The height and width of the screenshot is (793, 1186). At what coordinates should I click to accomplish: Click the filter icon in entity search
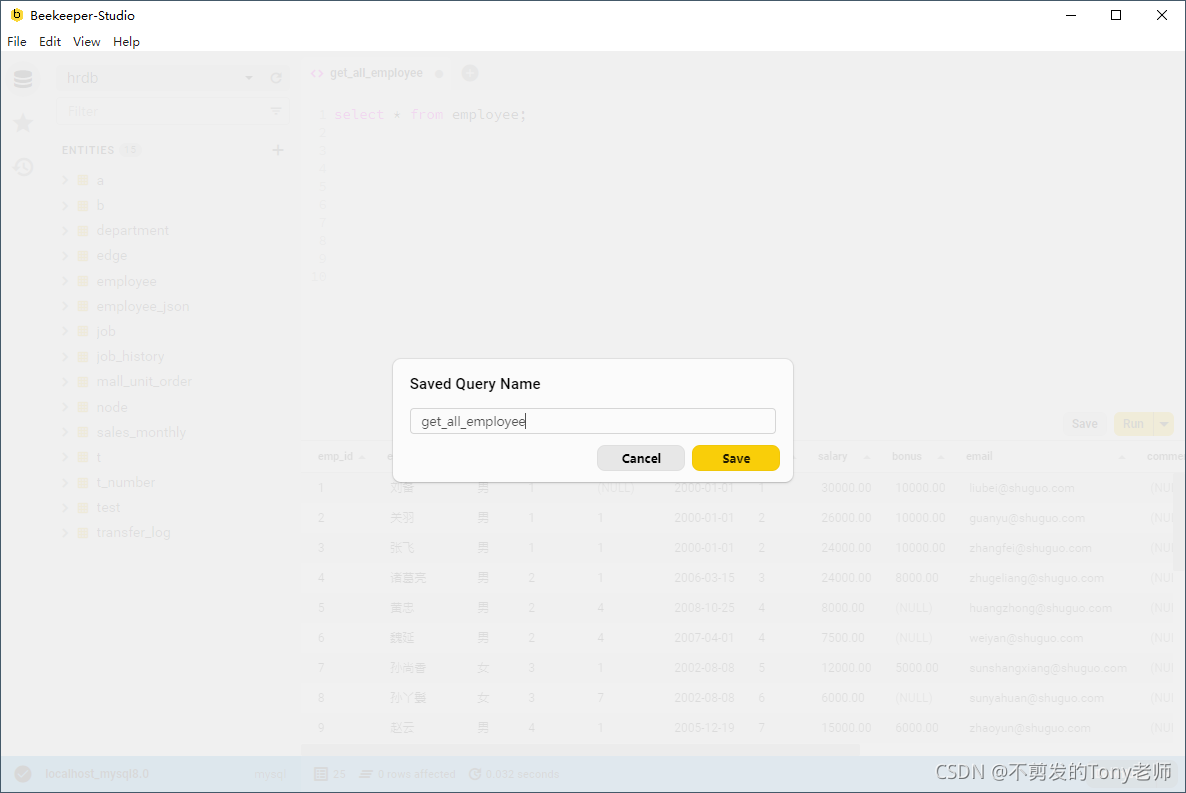coord(276,111)
